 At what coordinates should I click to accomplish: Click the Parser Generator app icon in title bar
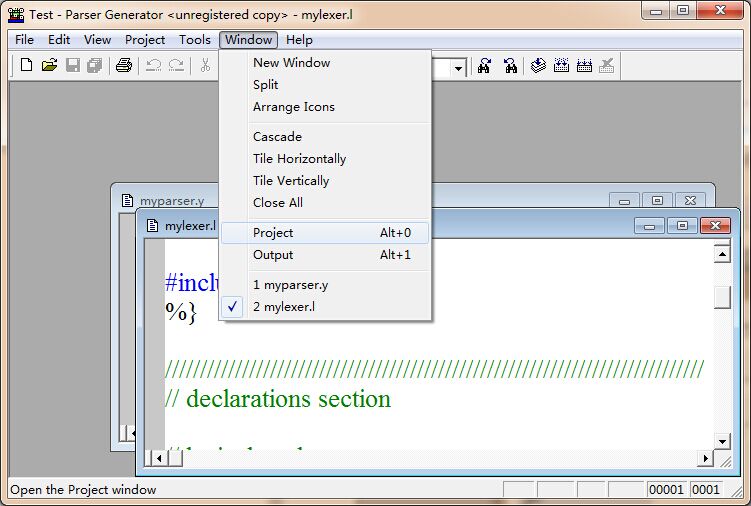pyautogui.click(x=16, y=14)
